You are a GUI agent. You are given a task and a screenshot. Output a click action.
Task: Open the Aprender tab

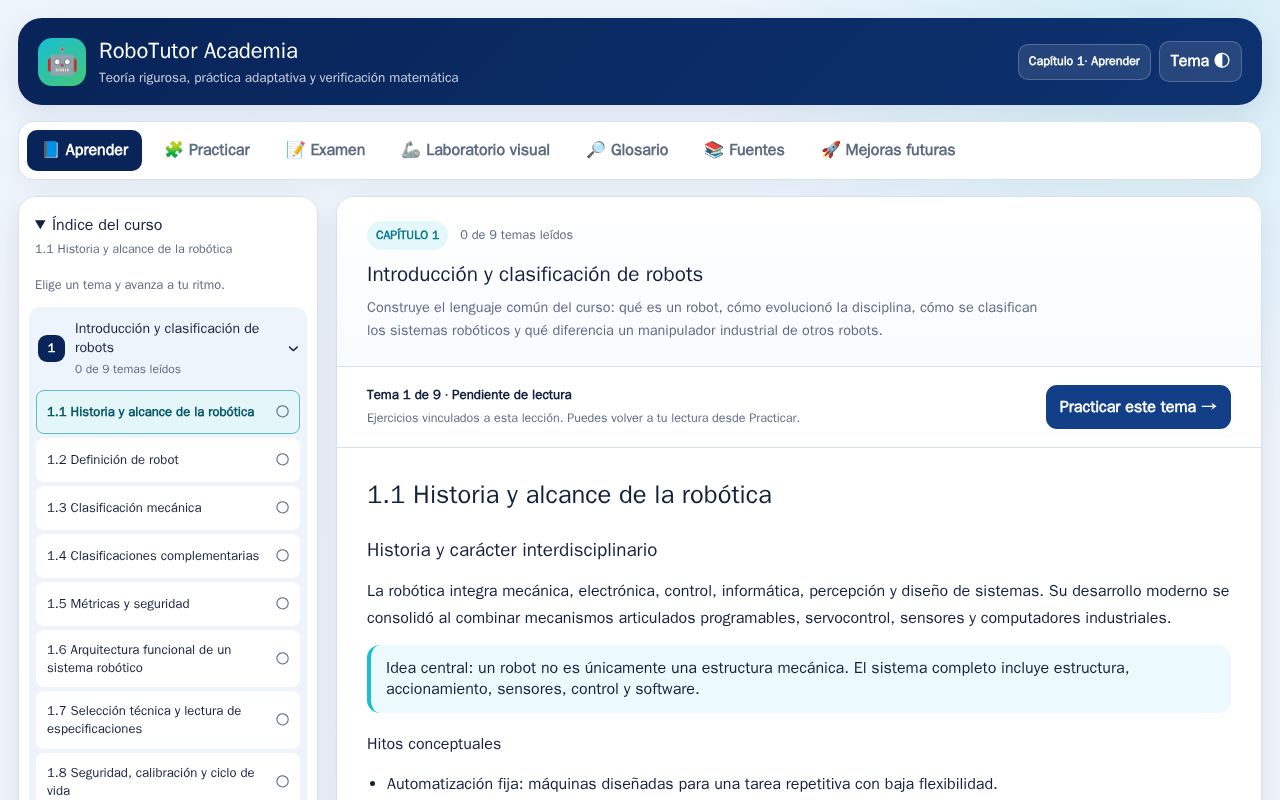84,150
